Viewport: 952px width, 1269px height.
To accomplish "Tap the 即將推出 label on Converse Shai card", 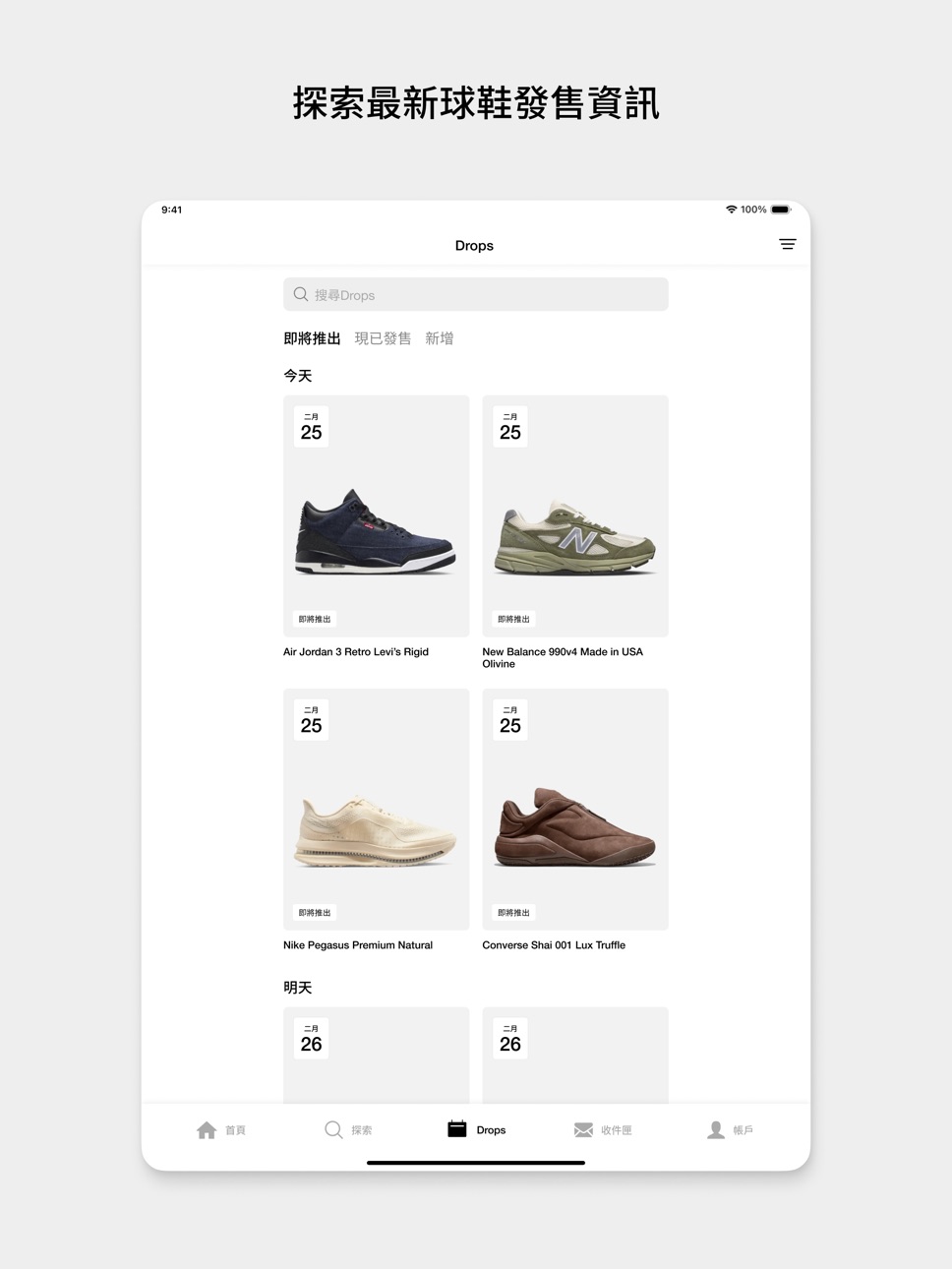I will pyautogui.click(x=513, y=912).
